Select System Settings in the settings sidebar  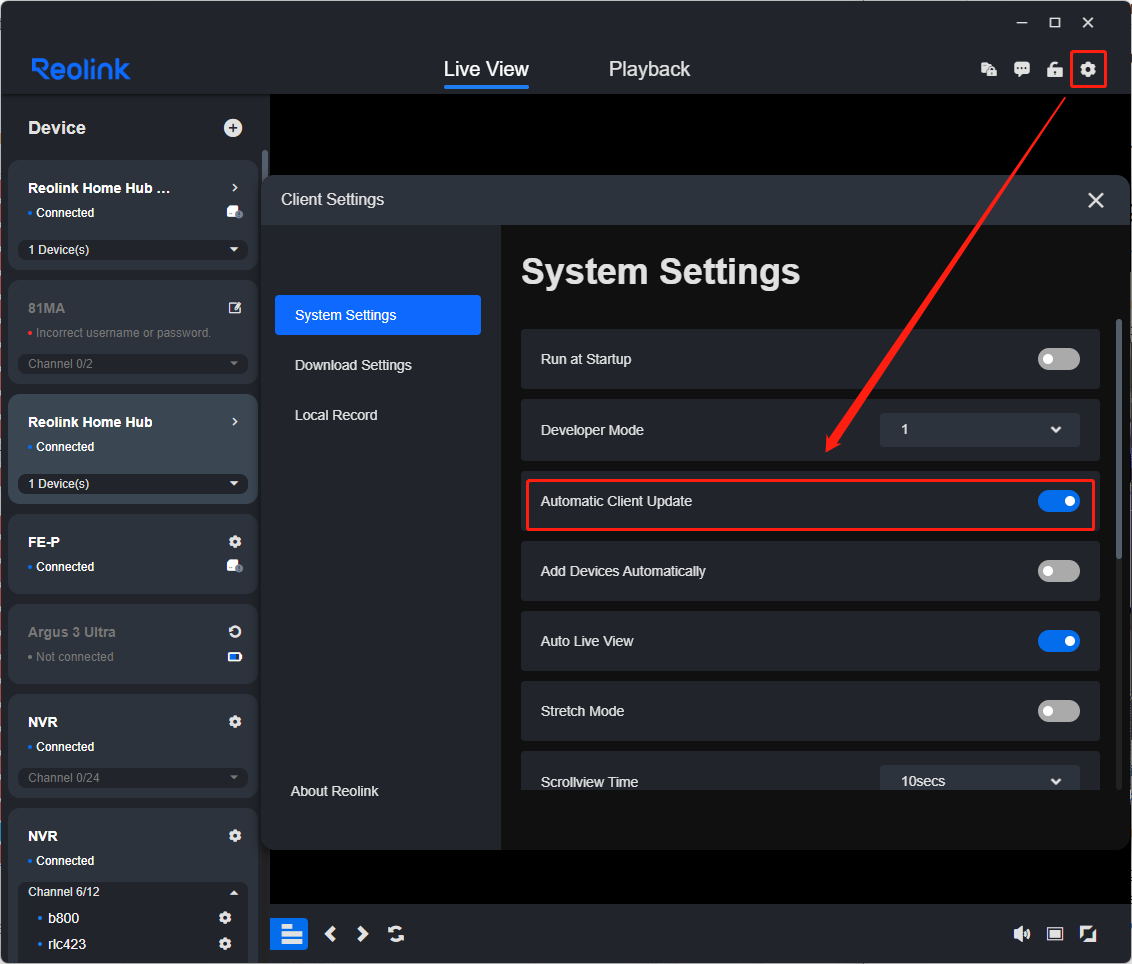pos(378,315)
